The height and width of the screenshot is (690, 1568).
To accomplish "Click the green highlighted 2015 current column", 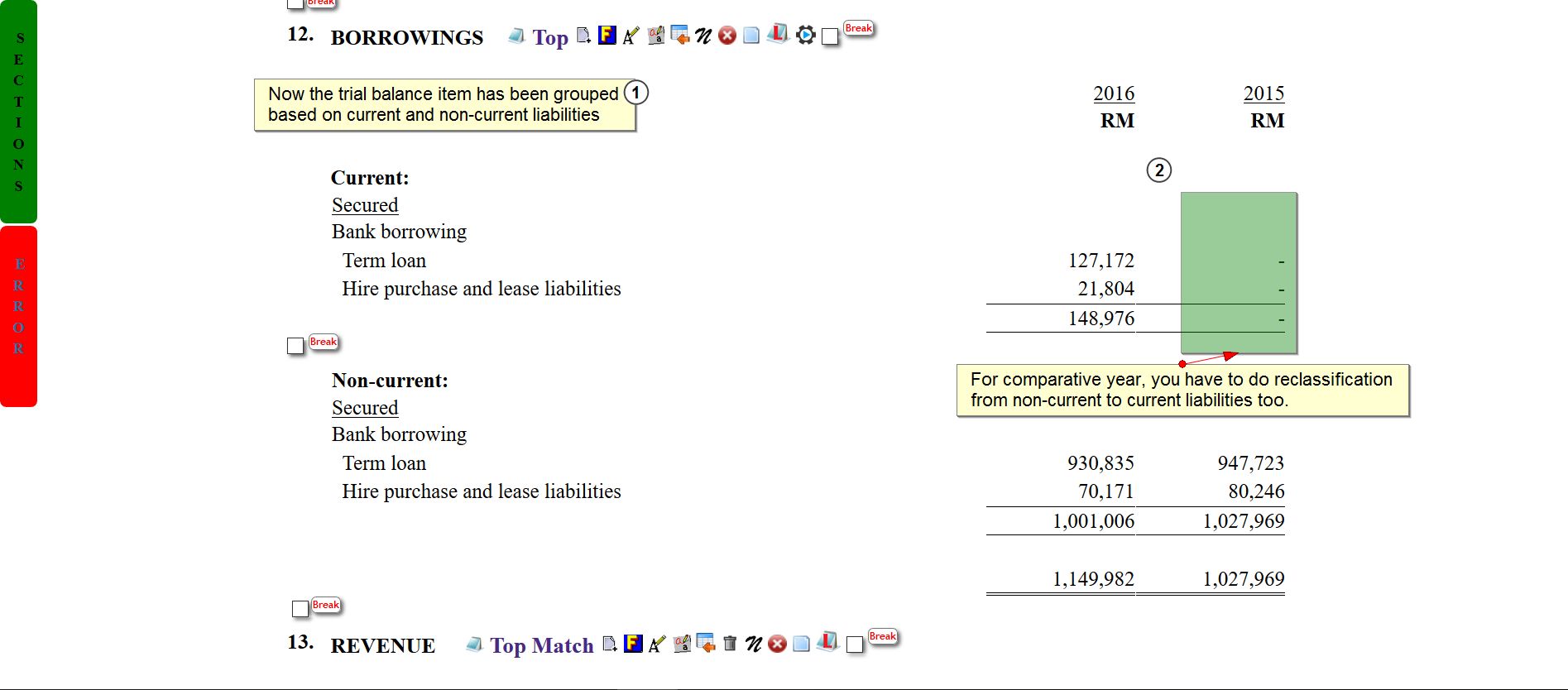I will (x=1238, y=272).
